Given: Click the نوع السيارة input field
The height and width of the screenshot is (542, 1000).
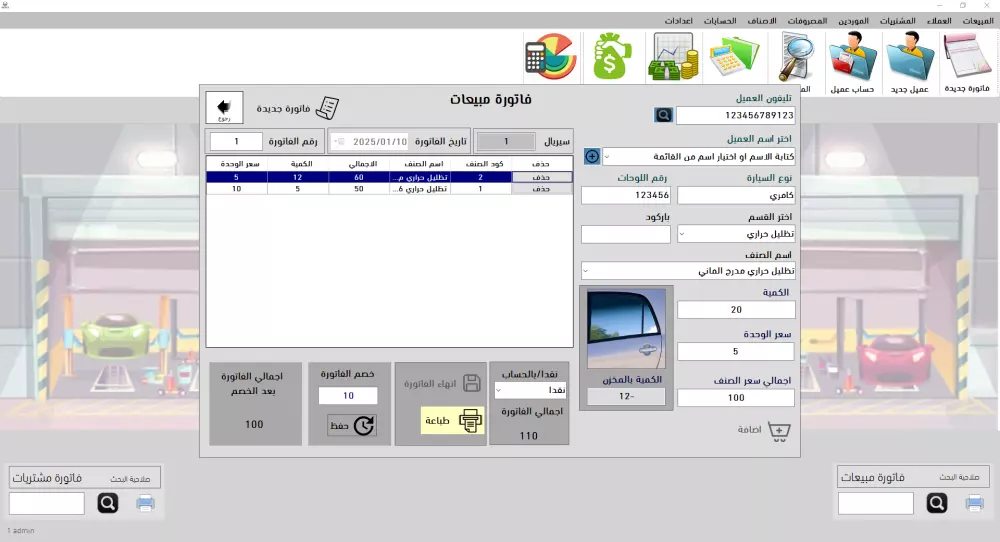Looking at the screenshot, I should [x=736, y=195].
